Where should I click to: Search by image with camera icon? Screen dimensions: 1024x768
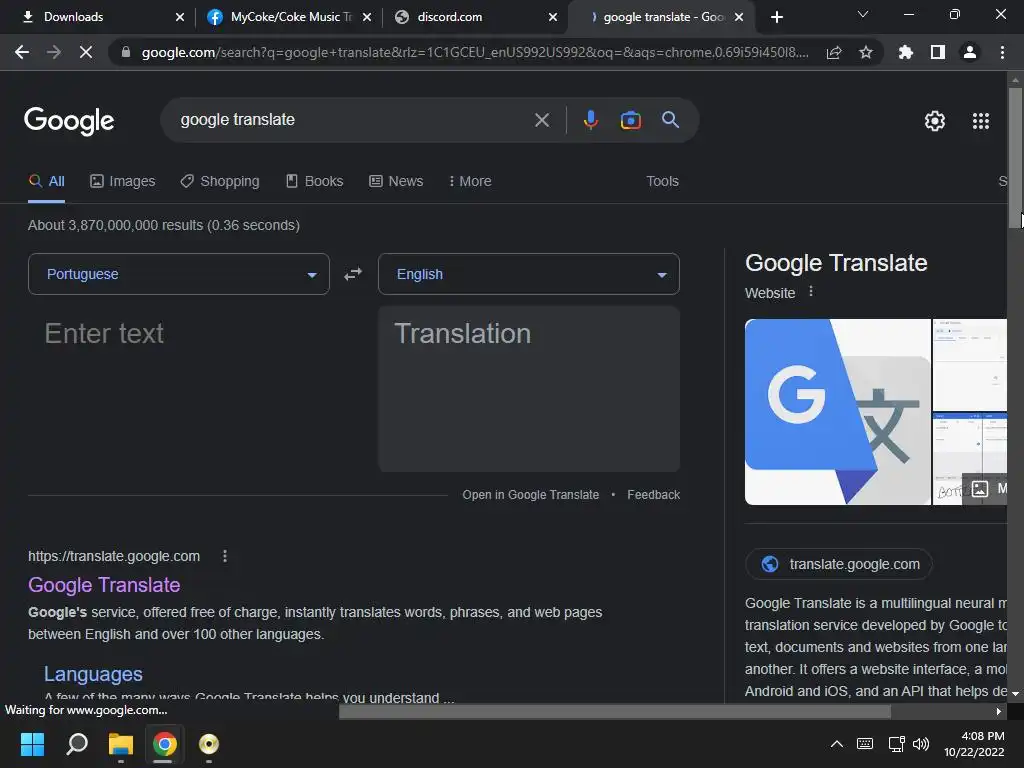coord(630,120)
